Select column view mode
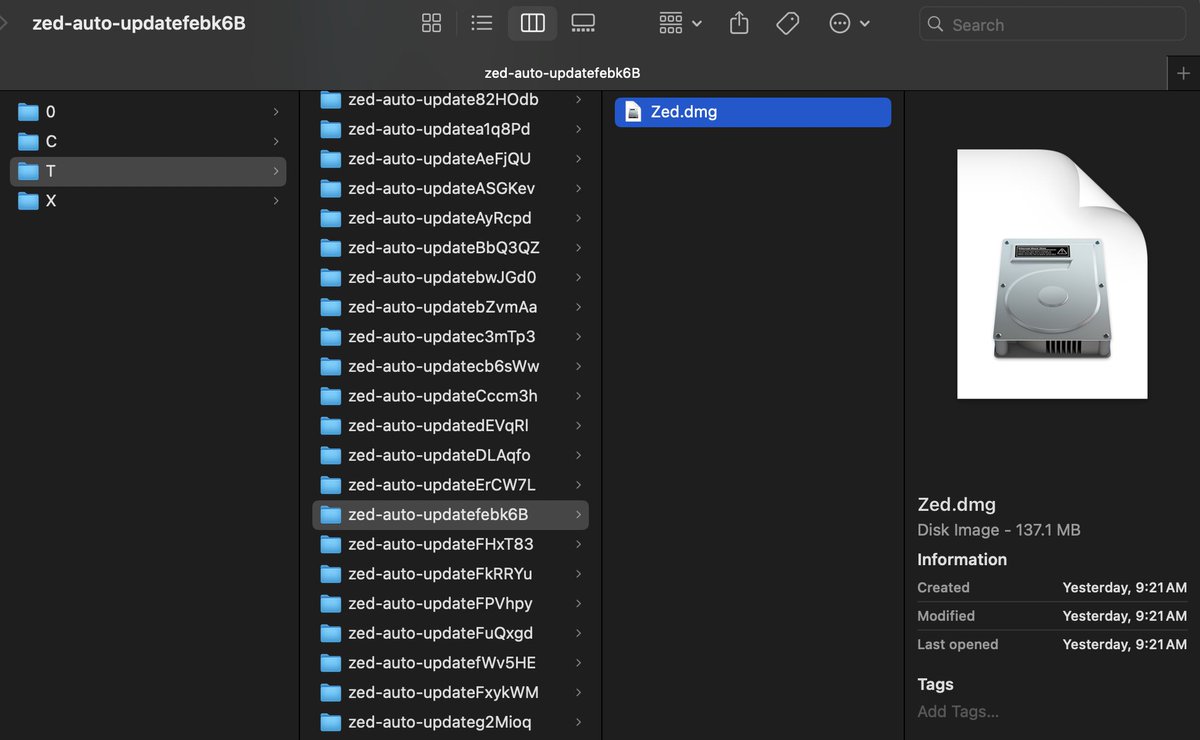1200x740 pixels. point(533,23)
